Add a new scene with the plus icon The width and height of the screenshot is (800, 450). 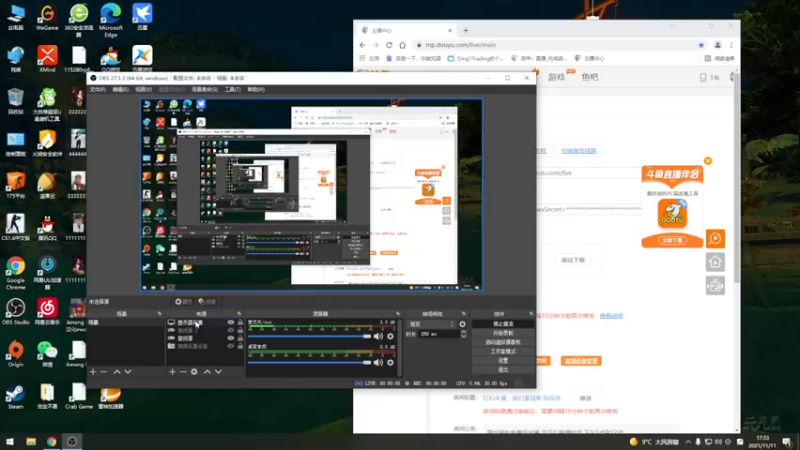tap(93, 372)
